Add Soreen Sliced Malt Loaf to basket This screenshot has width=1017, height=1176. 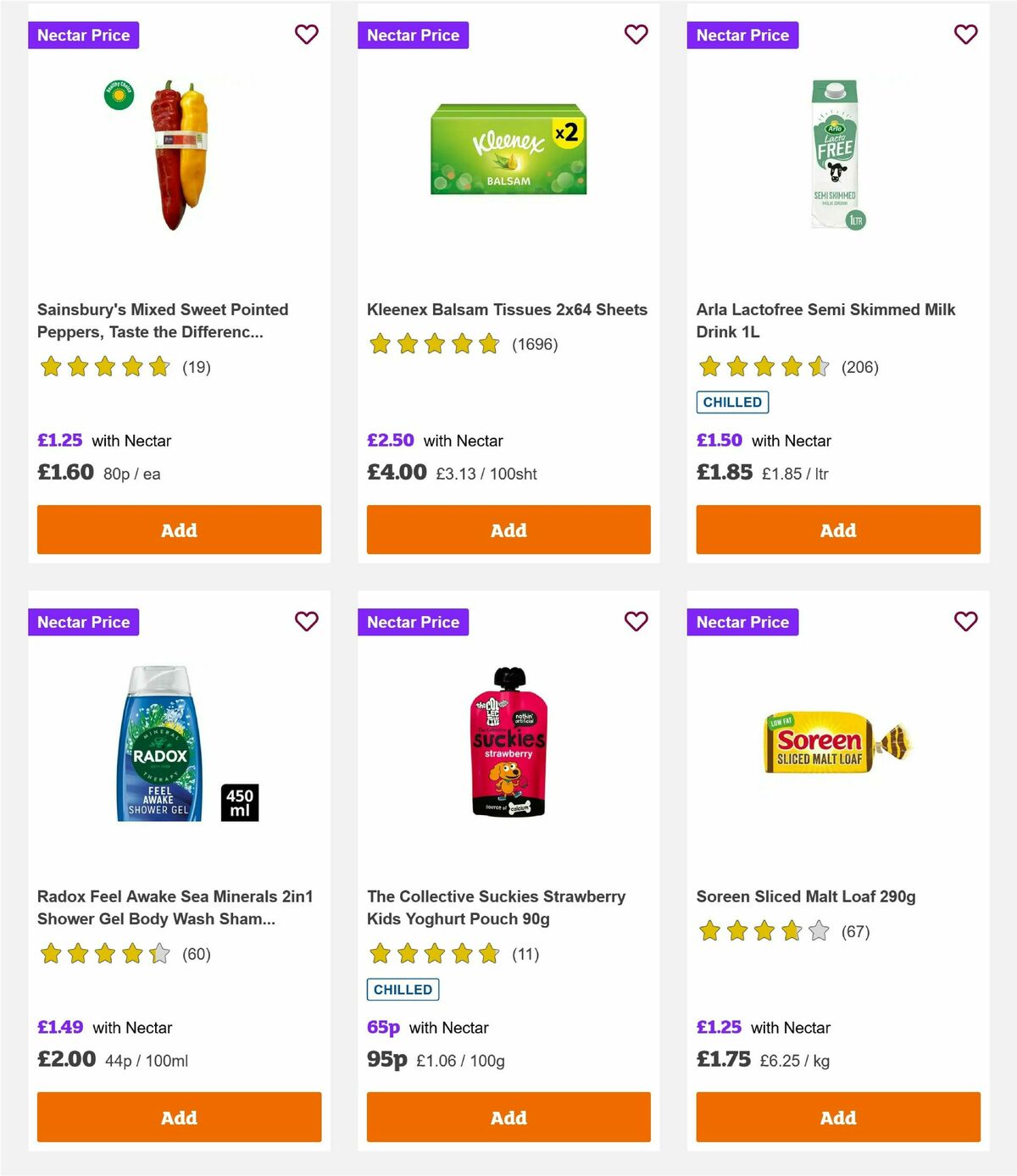(837, 1118)
